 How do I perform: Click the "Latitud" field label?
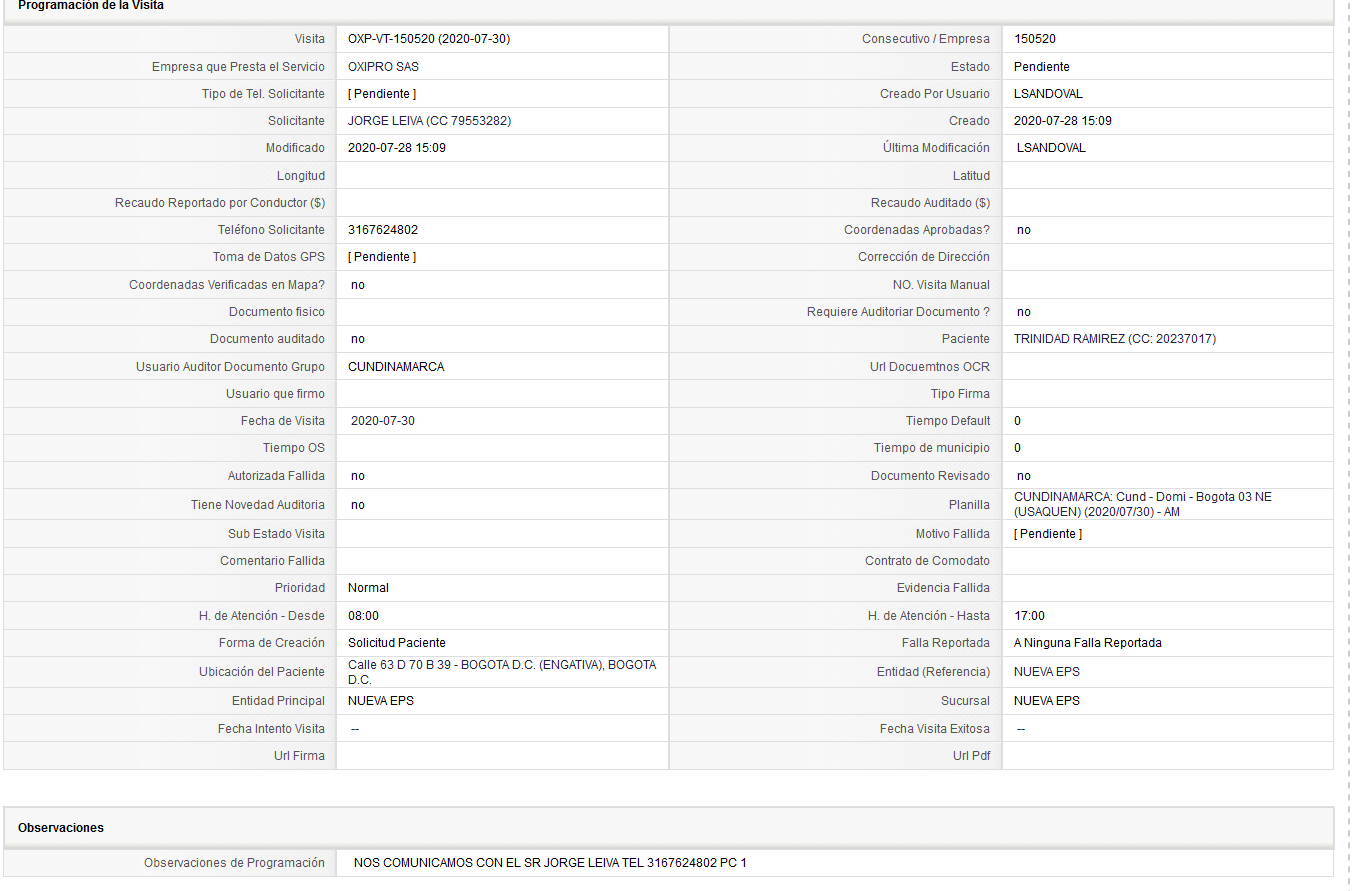pos(971,176)
